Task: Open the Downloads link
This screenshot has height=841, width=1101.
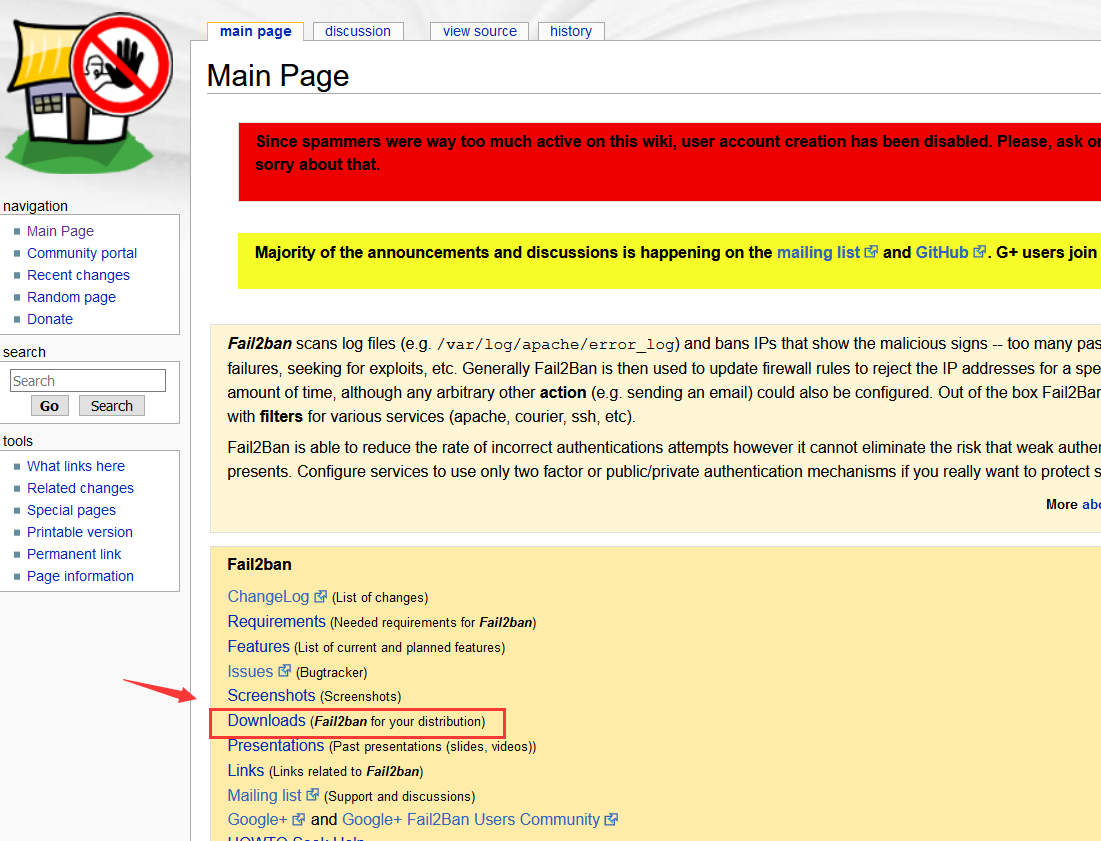Action: [x=266, y=721]
